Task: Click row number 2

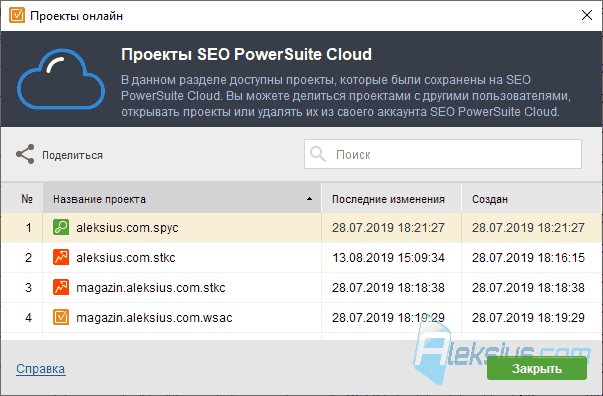Action: click(28, 258)
